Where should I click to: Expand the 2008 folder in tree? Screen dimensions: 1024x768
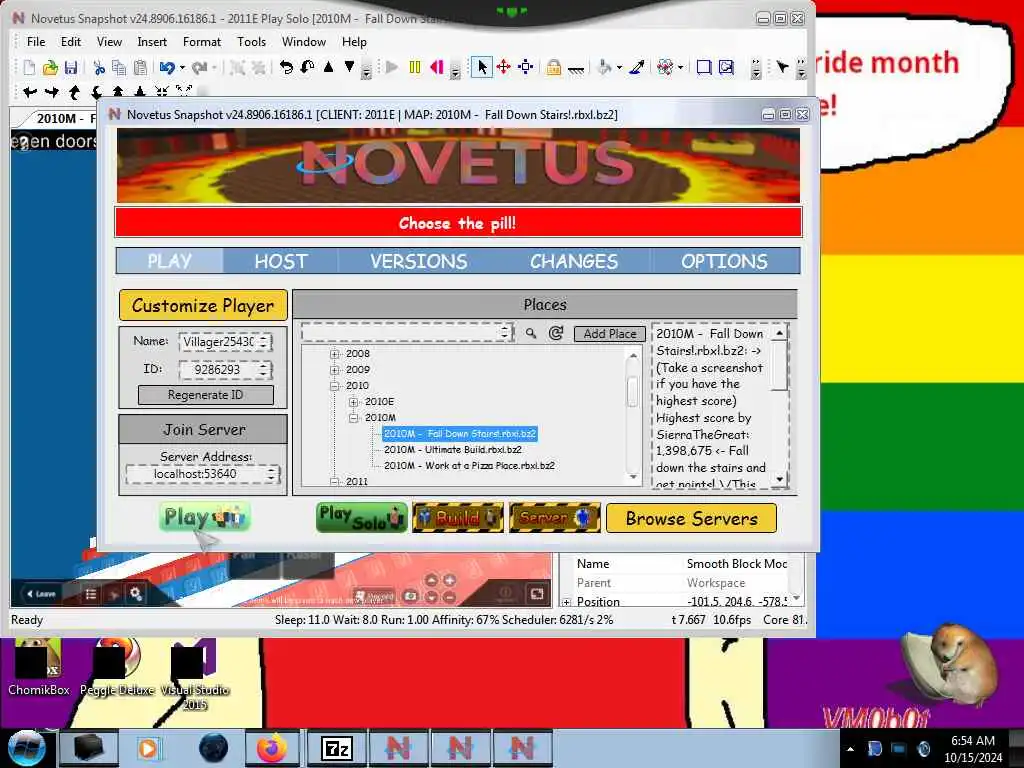pos(335,354)
